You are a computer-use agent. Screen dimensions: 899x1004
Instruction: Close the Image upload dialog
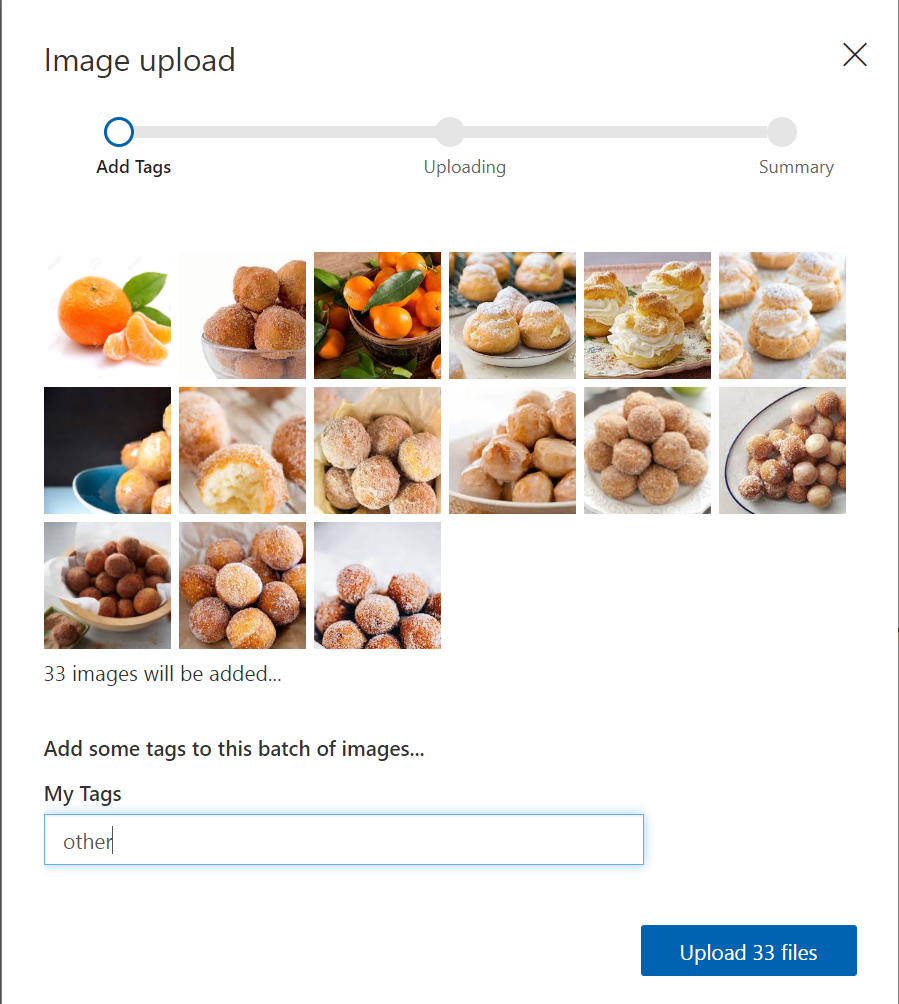(855, 55)
